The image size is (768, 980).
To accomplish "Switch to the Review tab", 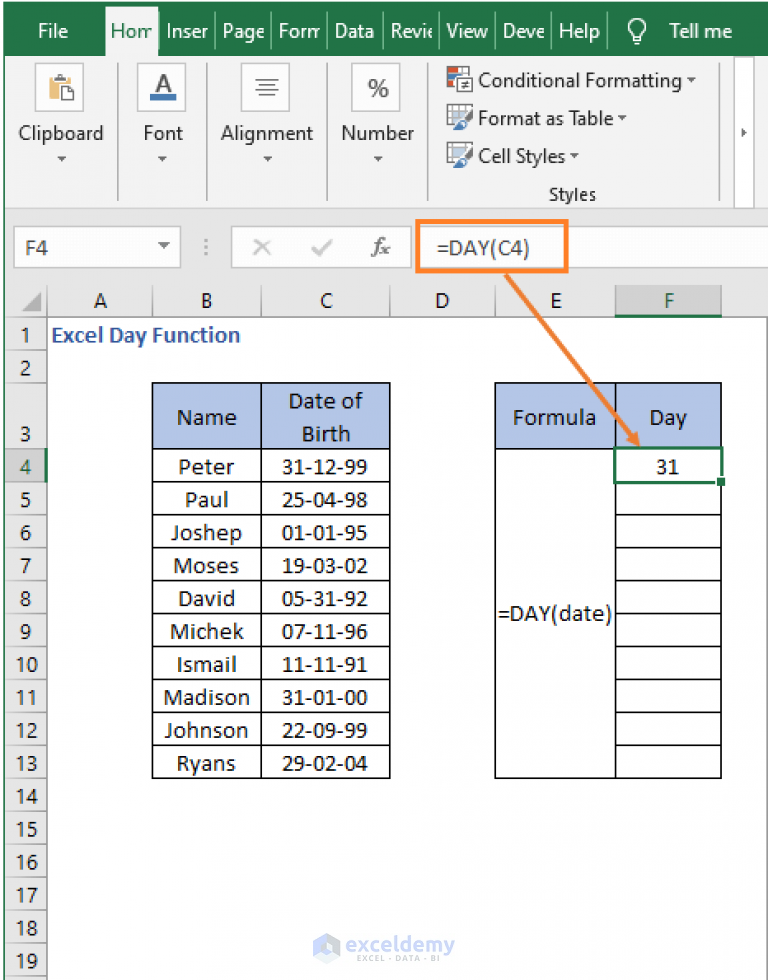I will click(411, 31).
